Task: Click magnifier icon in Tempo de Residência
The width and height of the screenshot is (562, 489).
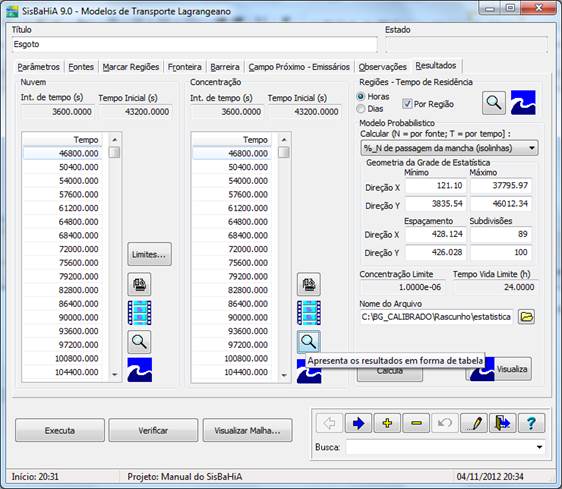Action: coord(494,103)
